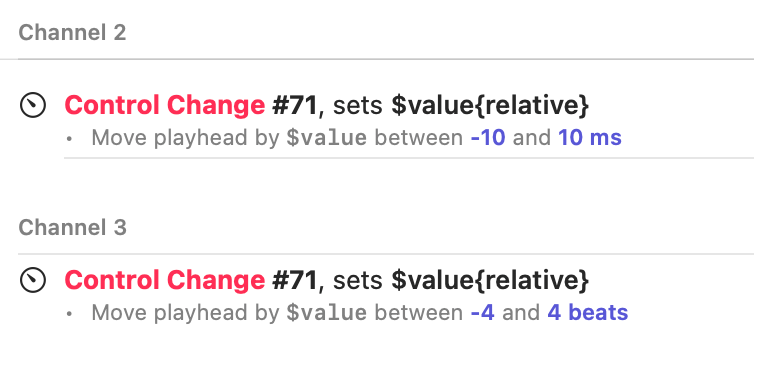Image resolution: width=778 pixels, height=384 pixels.
Task: Click the $value variable in Channel 2 action
Action: point(326,138)
